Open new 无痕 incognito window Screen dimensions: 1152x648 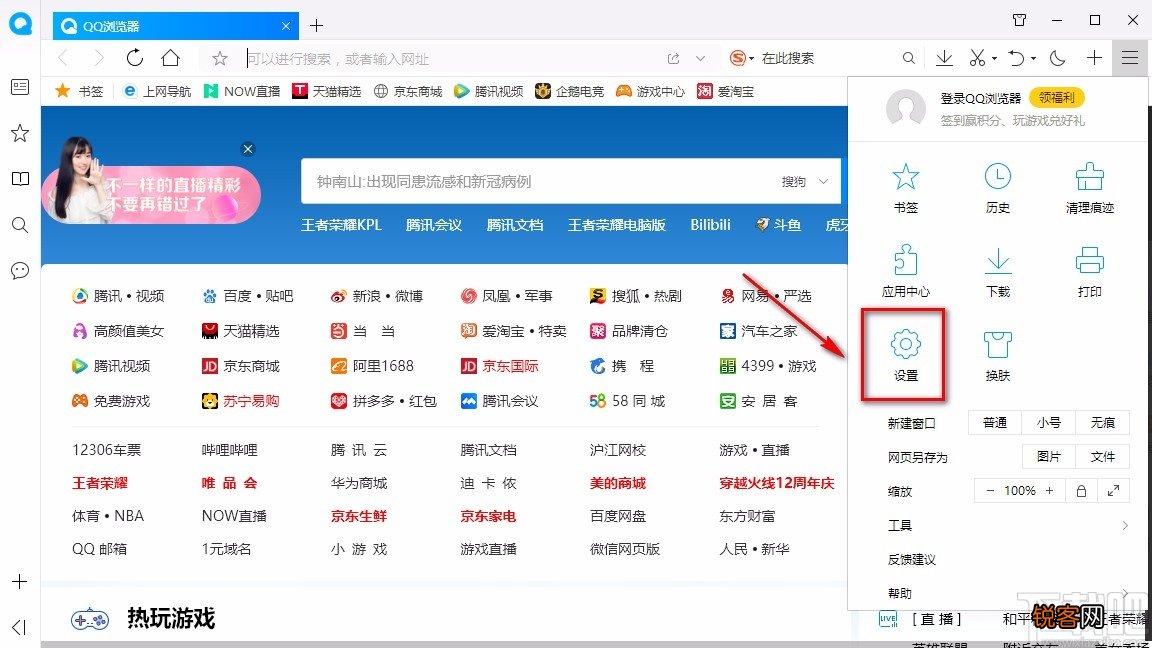1102,422
